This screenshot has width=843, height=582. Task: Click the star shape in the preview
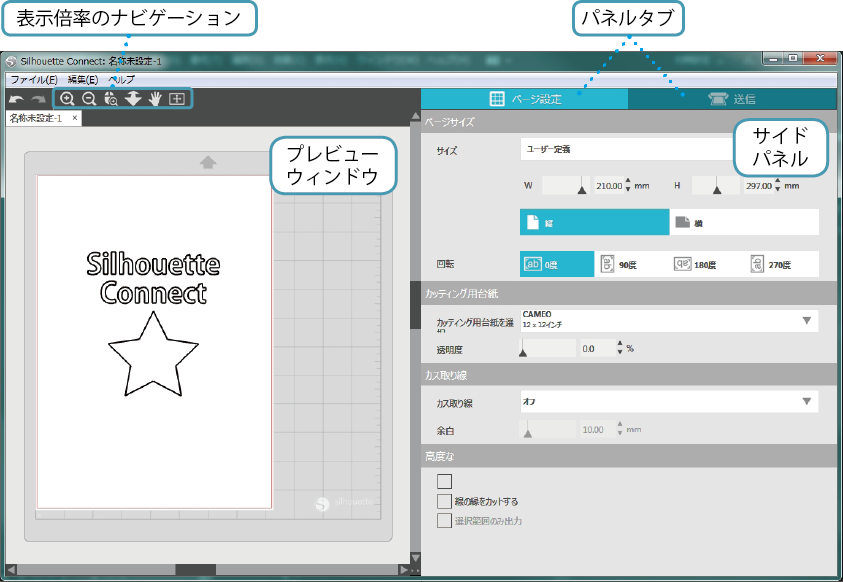pyautogui.click(x=153, y=356)
